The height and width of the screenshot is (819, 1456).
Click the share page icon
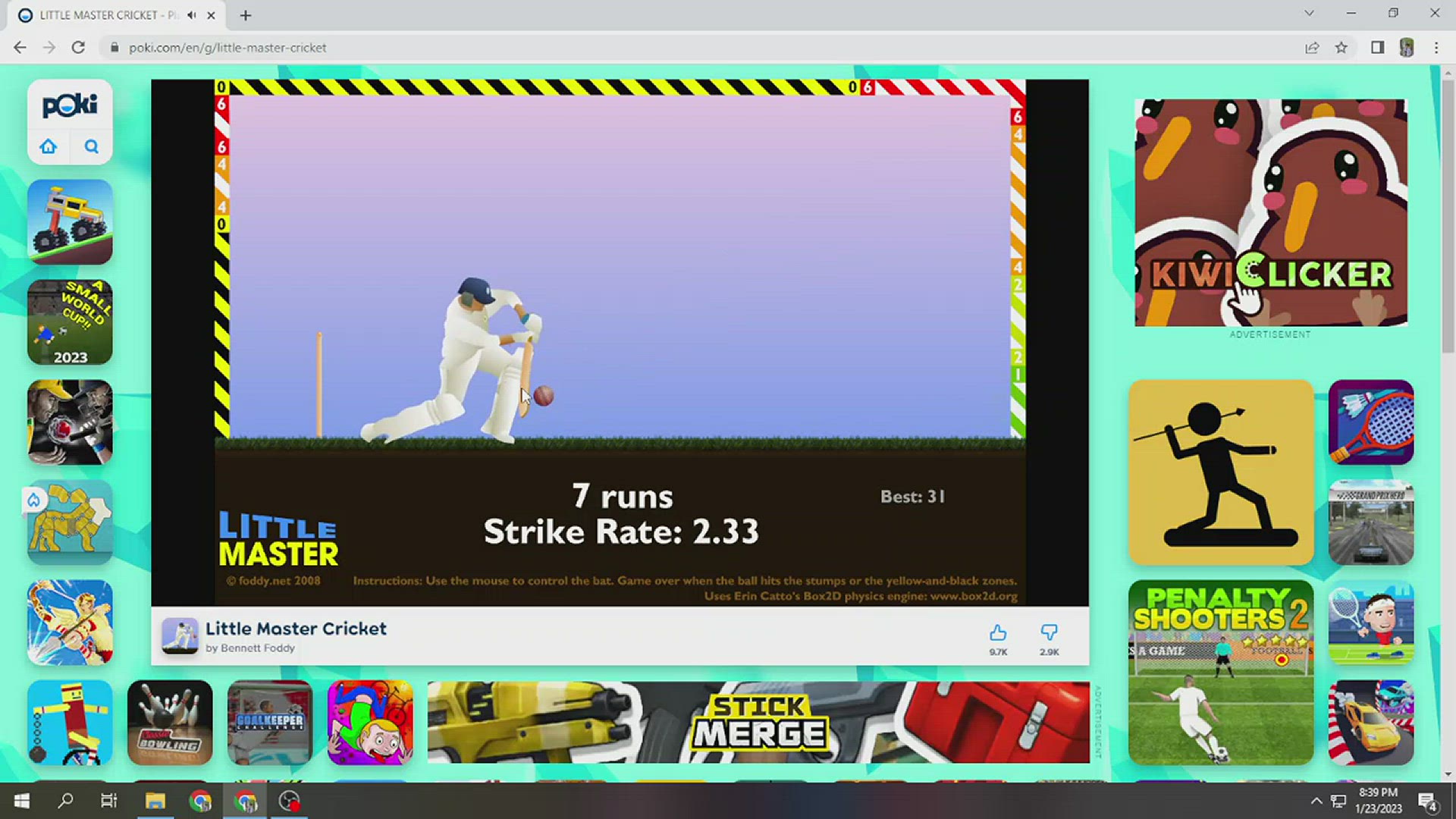(x=1312, y=48)
